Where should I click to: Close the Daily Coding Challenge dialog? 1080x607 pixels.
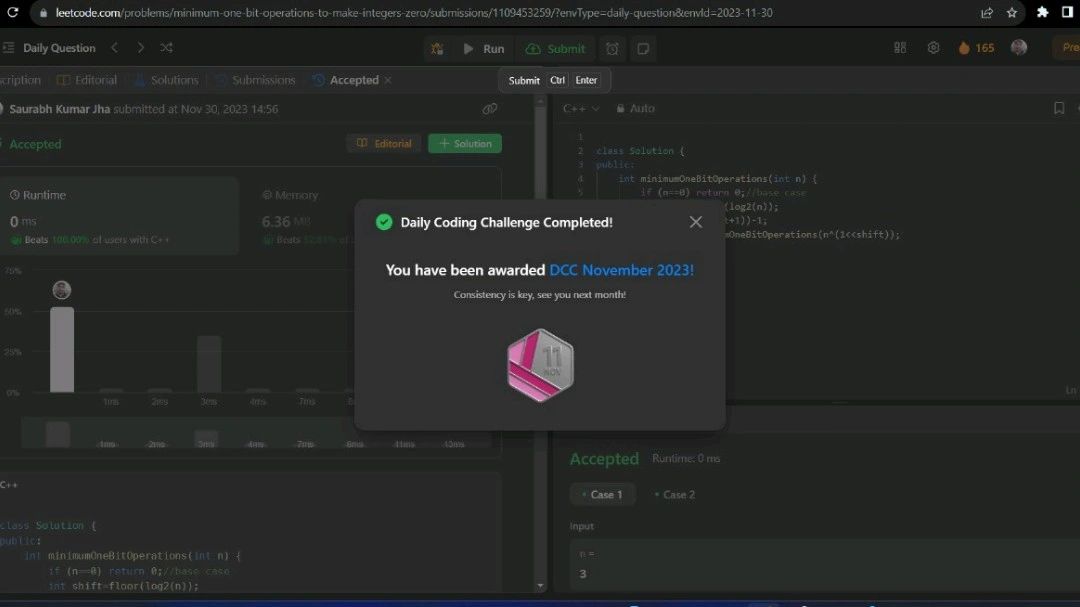(696, 222)
